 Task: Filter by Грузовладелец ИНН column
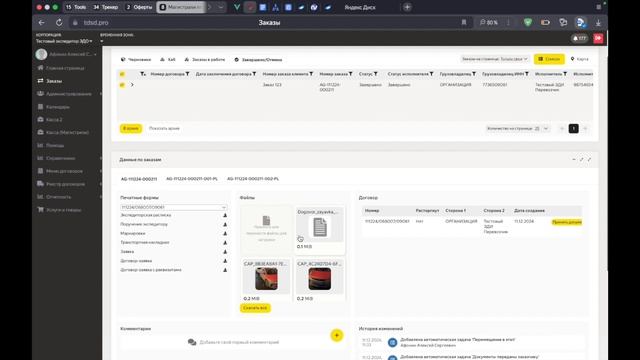click(527, 74)
